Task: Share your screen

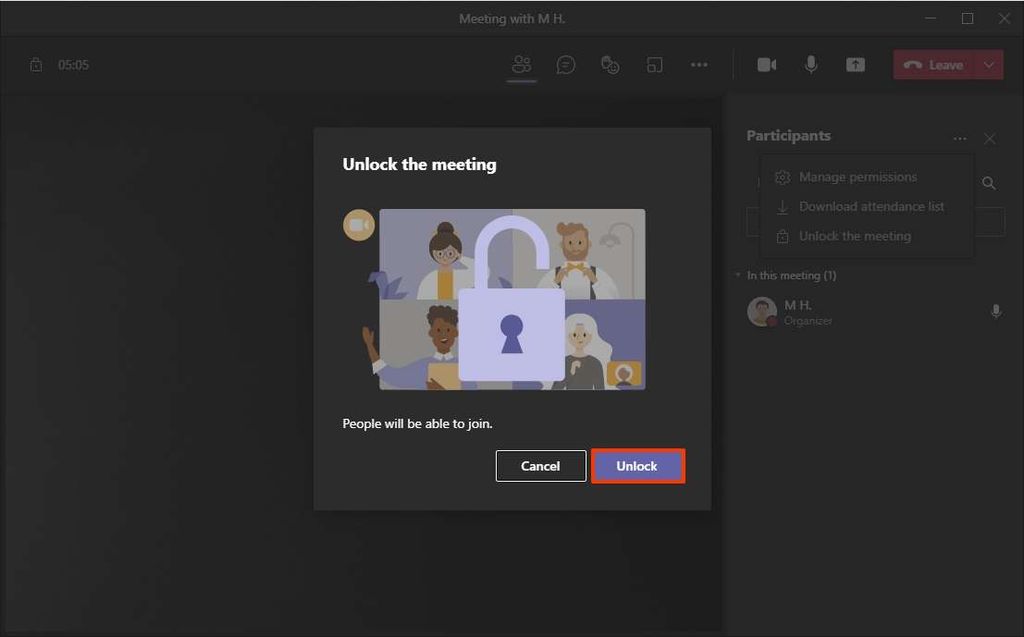Action: pyautogui.click(x=855, y=64)
